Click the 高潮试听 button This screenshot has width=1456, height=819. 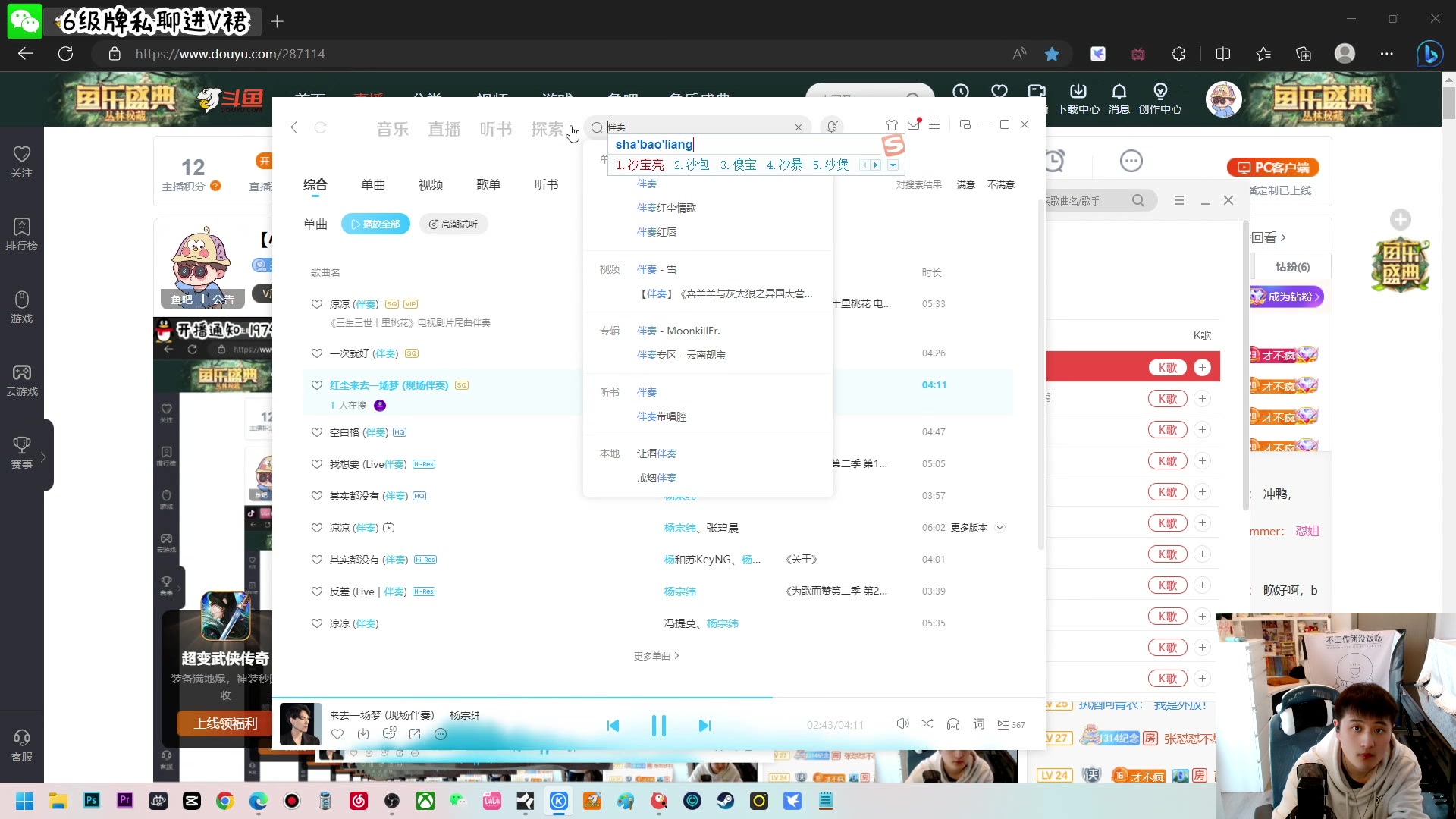[x=453, y=224]
